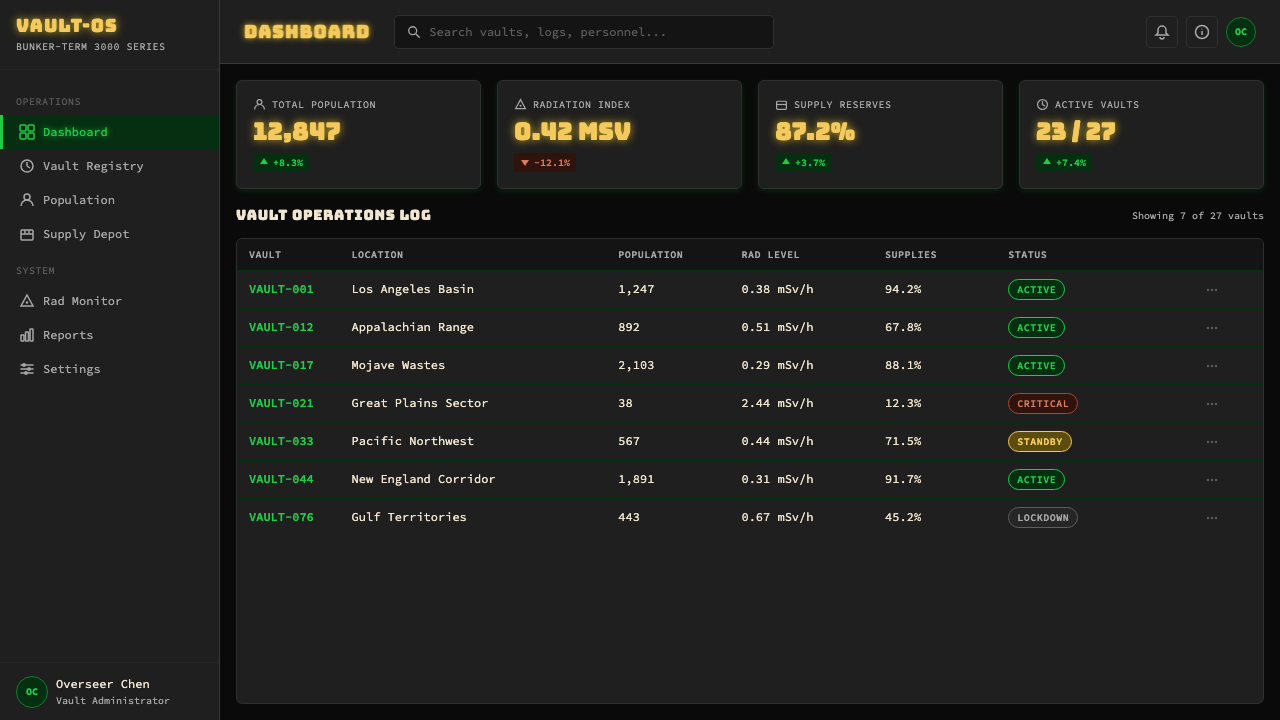Click the Location column header
1280x720 pixels.
[377, 255]
